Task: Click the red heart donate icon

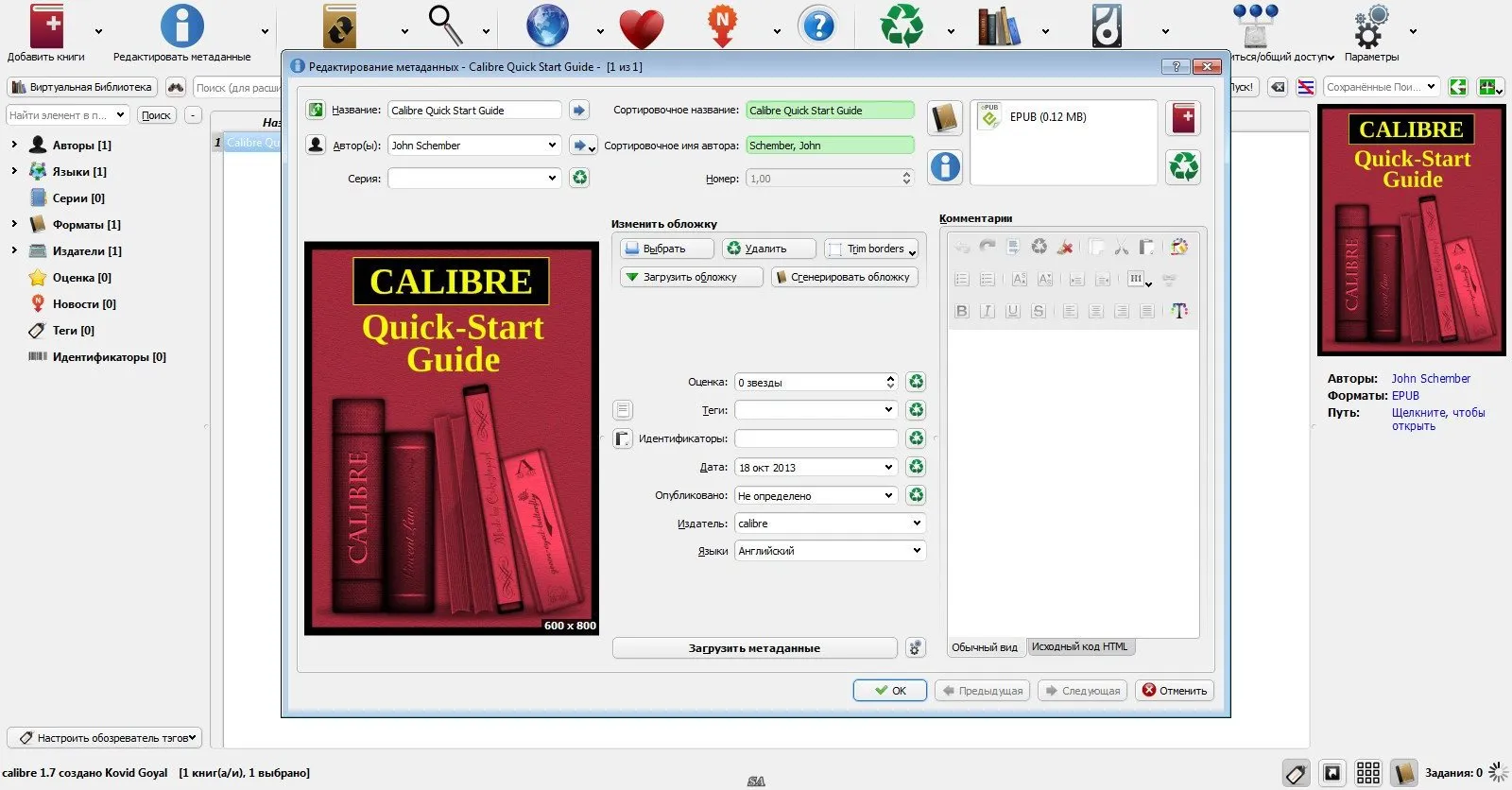Action: 642,28
